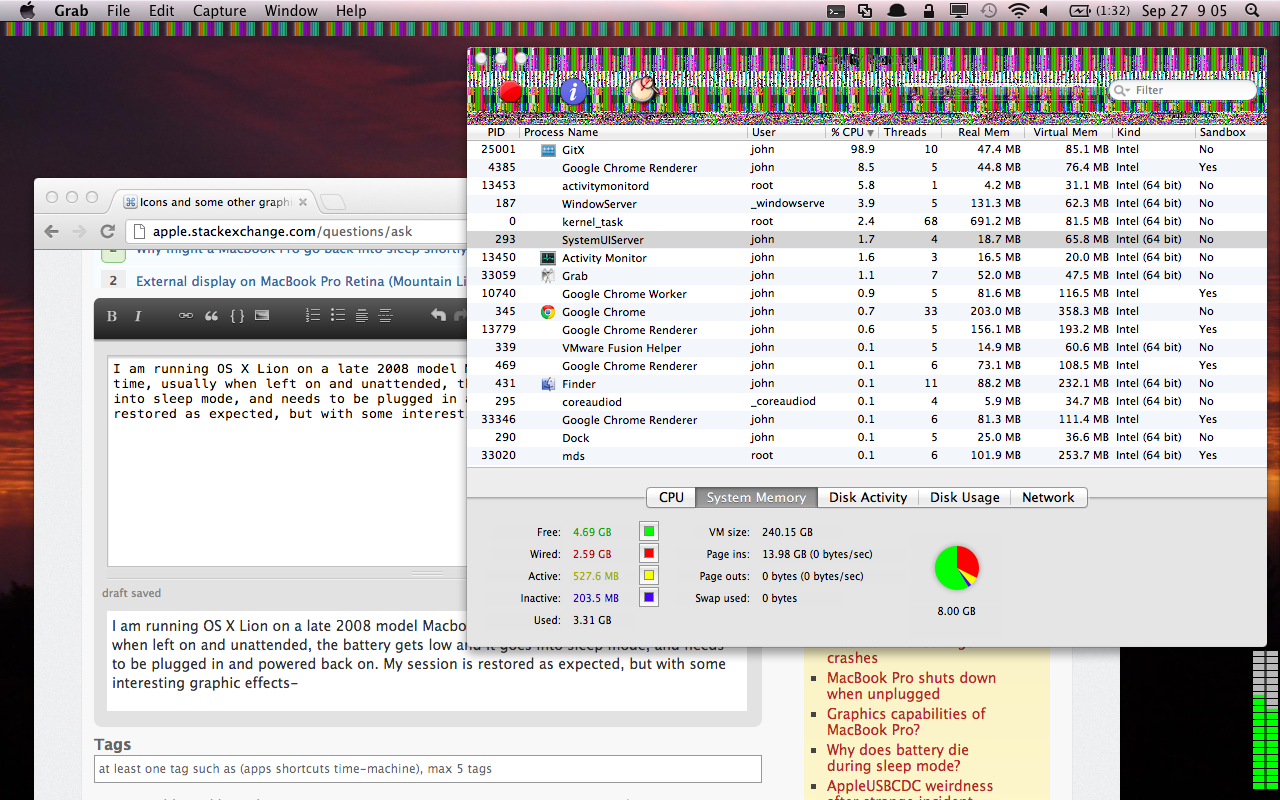The width and height of the screenshot is (1280, 800).
Task: Open the File menu
Action: [x=118, y=11]
